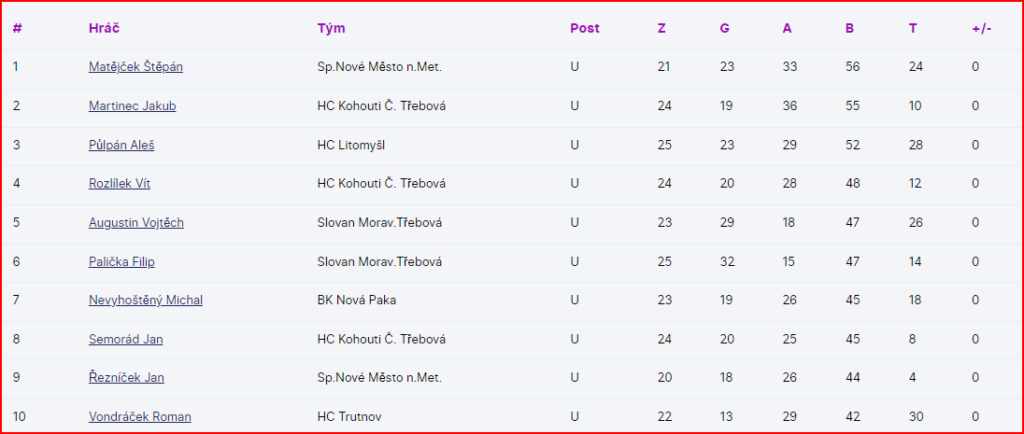Sort by T penalties column header
1024x434 pixels.
coord(912,28)
